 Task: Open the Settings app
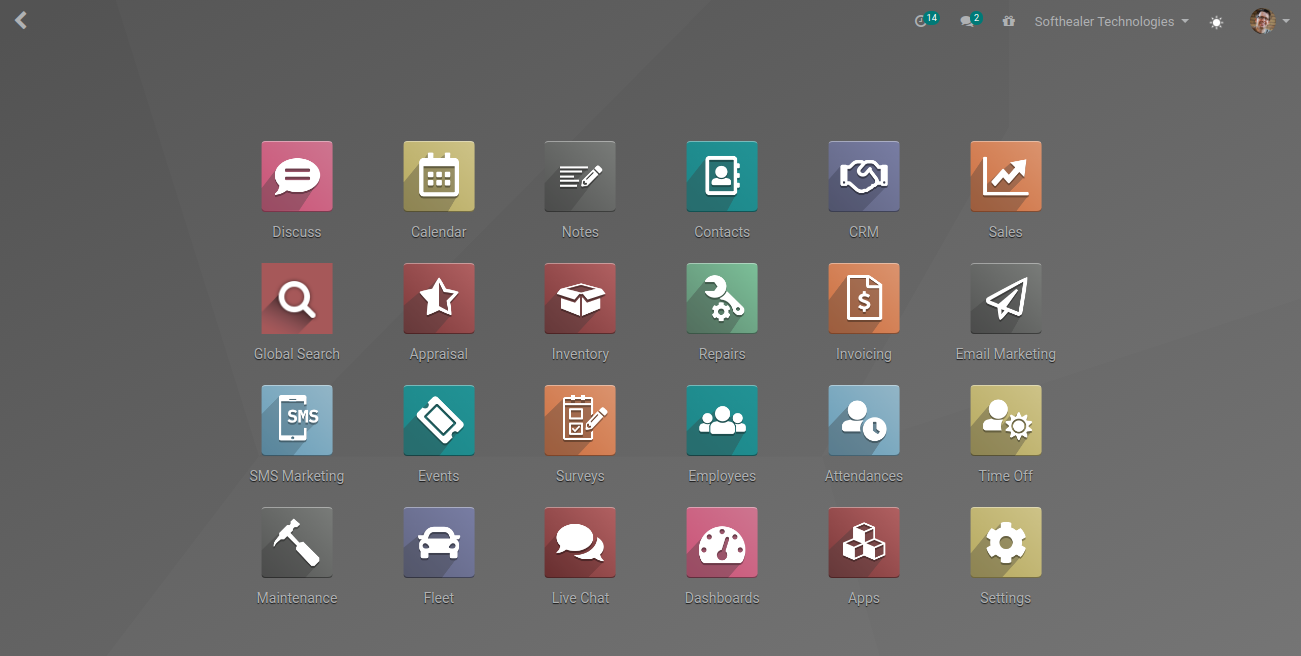coord(1006,542)
